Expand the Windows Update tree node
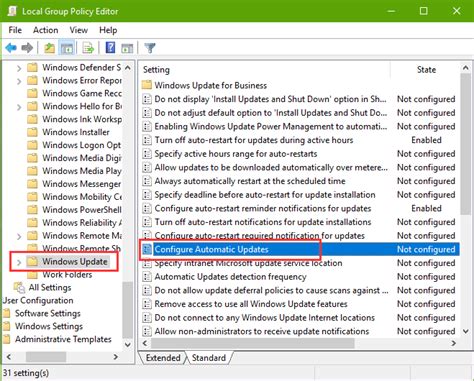Viewport: 474px width, 381px height. pyautogui.click(x=19, y=262)
